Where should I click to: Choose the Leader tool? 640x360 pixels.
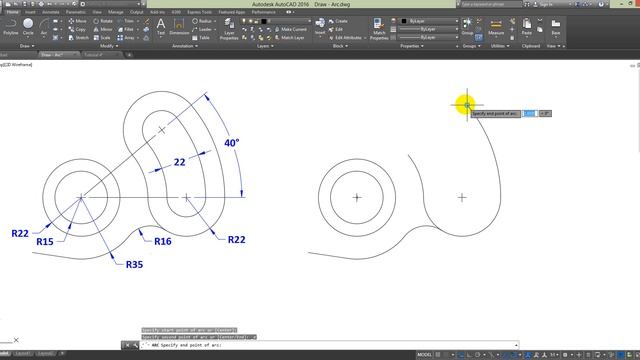point(202,29)
